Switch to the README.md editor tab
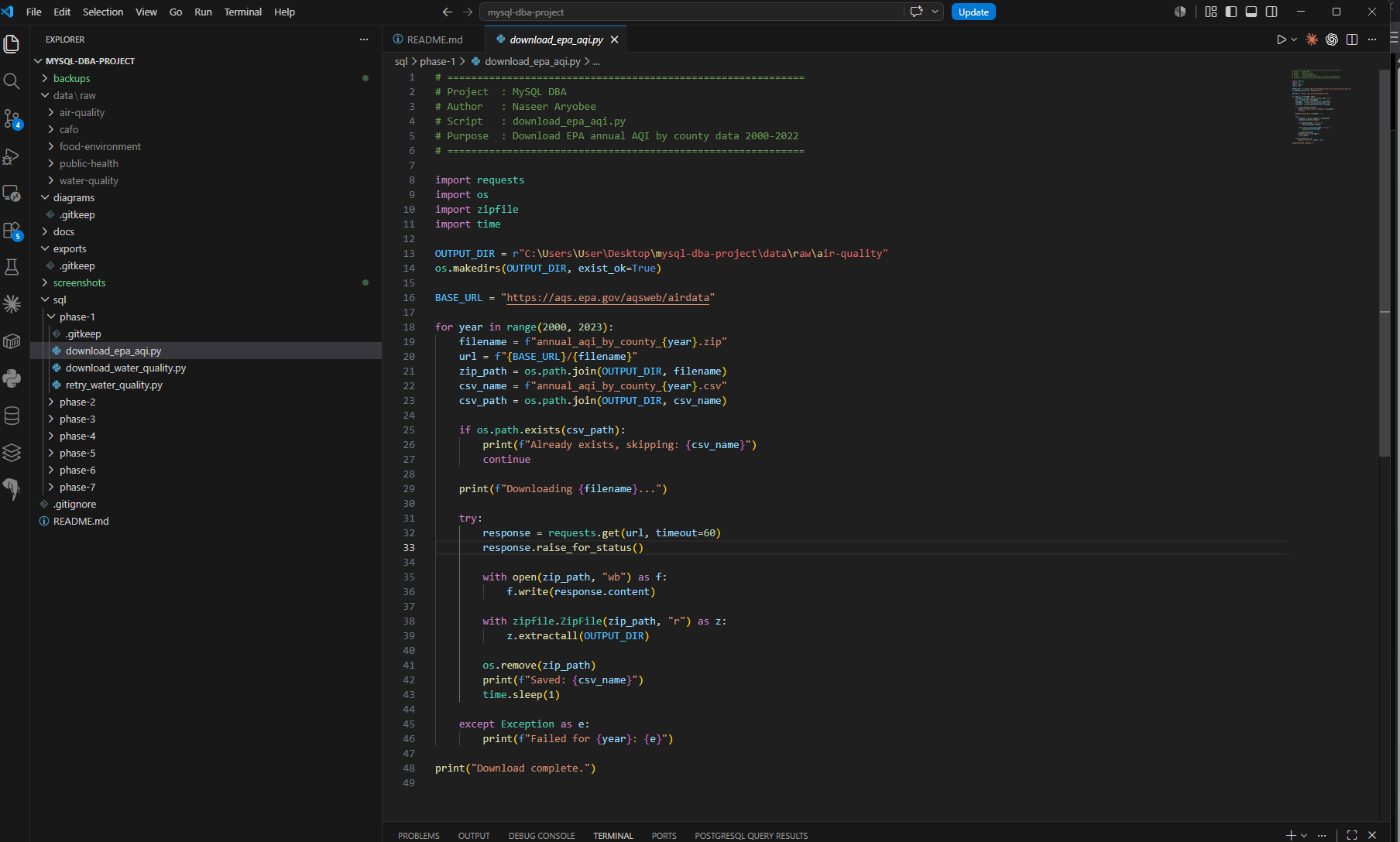 pos(434,39)
